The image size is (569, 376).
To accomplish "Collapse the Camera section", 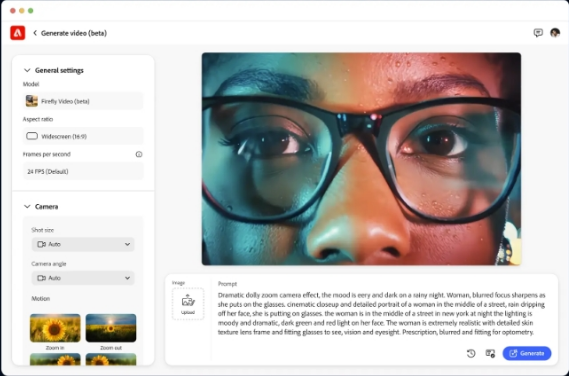I will 27,207.
